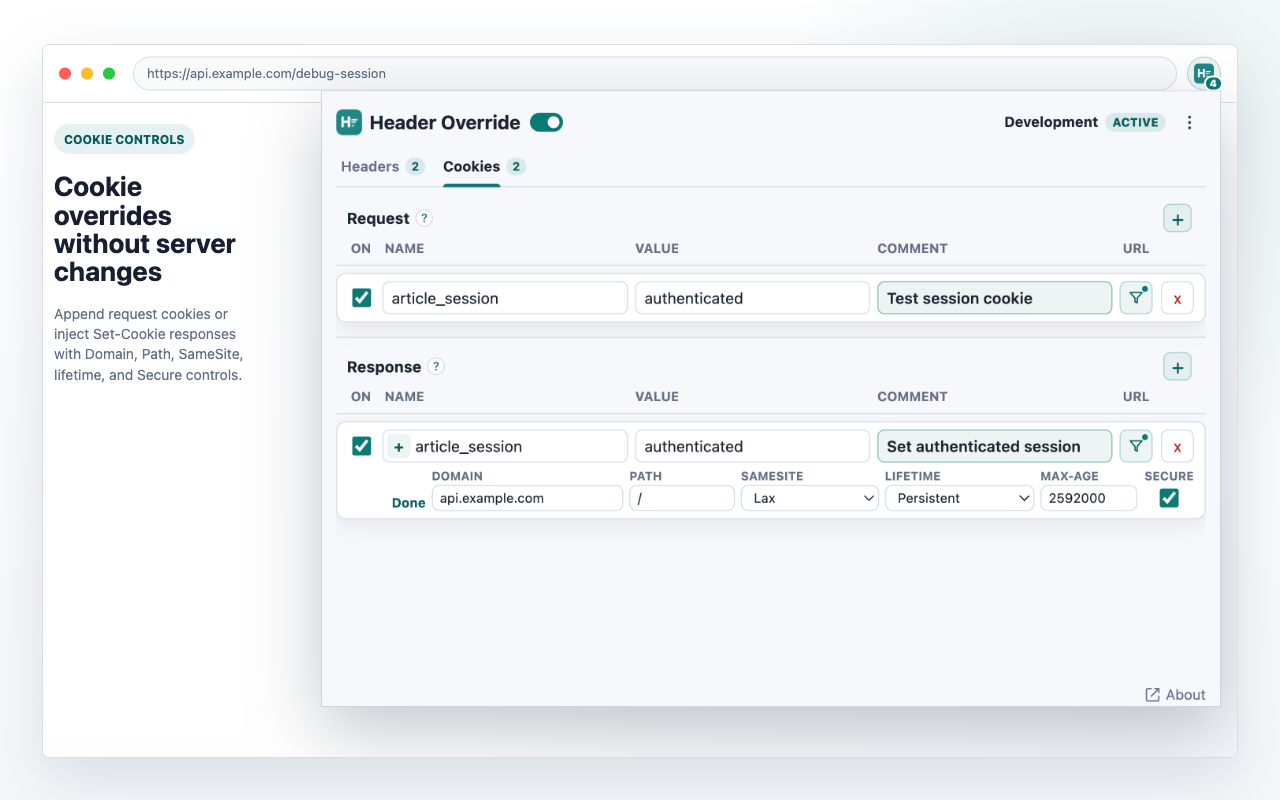Edit the Domain field api.example.com
The width and height of the screenshot is (1280, 800).
[528, 498]
